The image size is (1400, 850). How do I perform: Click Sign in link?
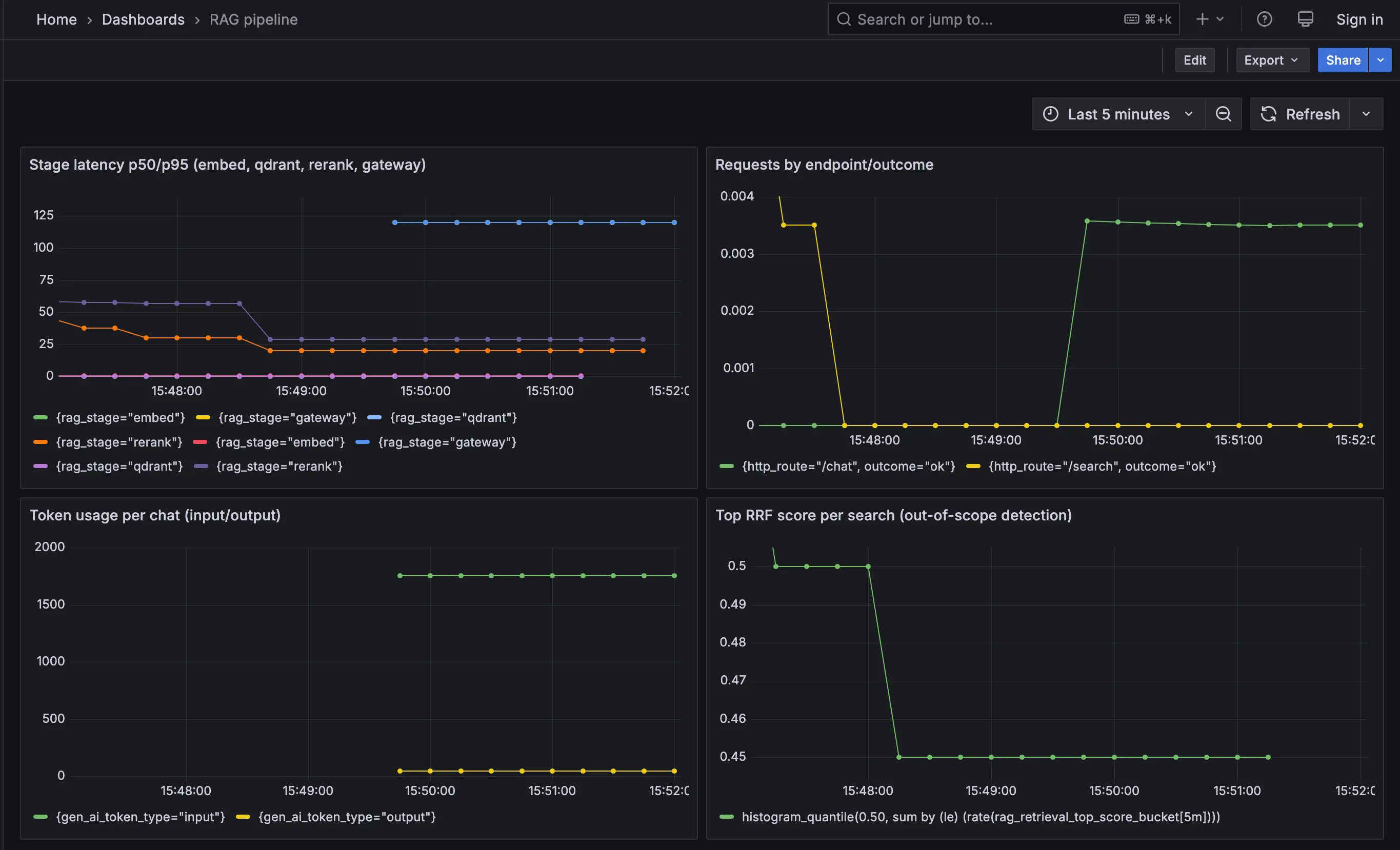(1359, 19)
